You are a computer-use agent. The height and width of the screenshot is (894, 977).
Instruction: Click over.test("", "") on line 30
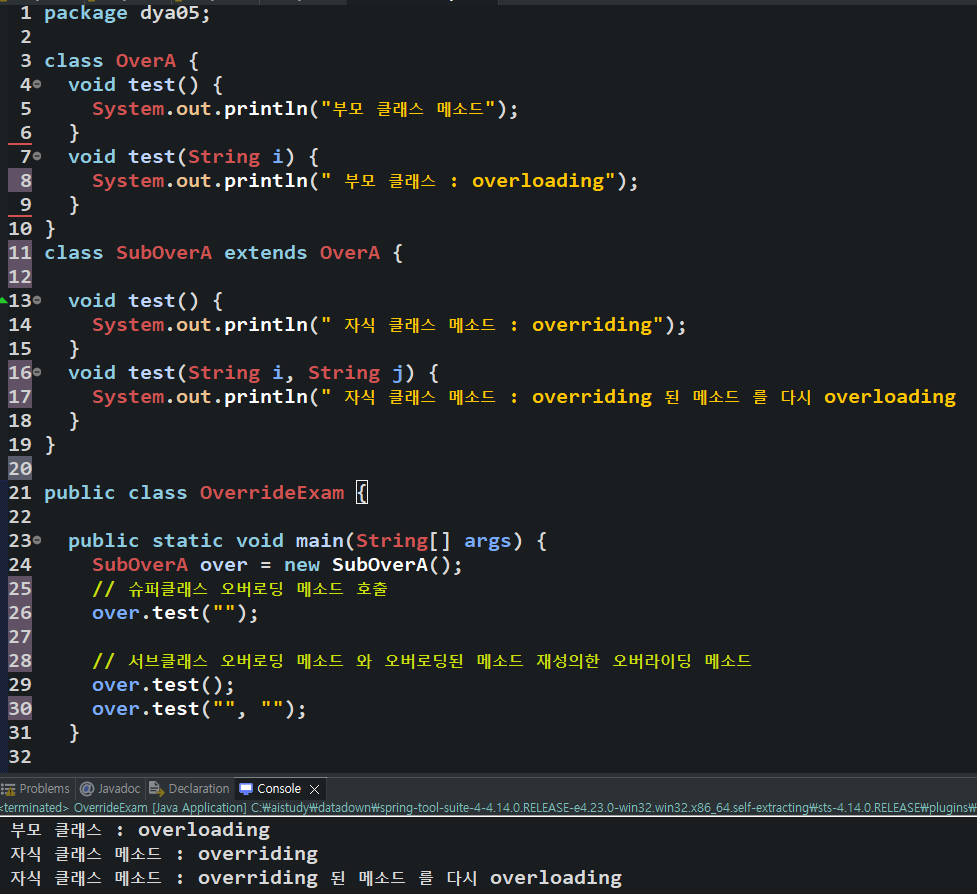[199, 709]
